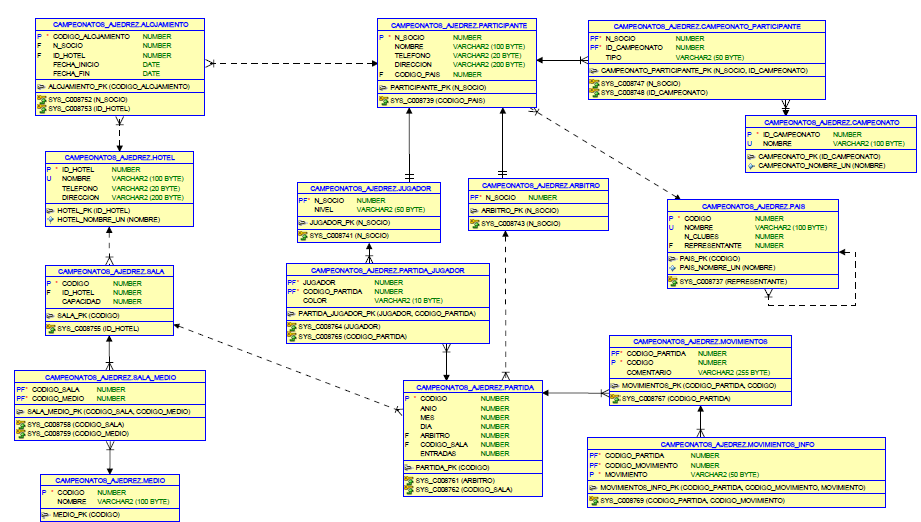This screenshot has width=921, height=522.
Task: Select the HOTEL_PK primary key icon
Action: point(51,210)
